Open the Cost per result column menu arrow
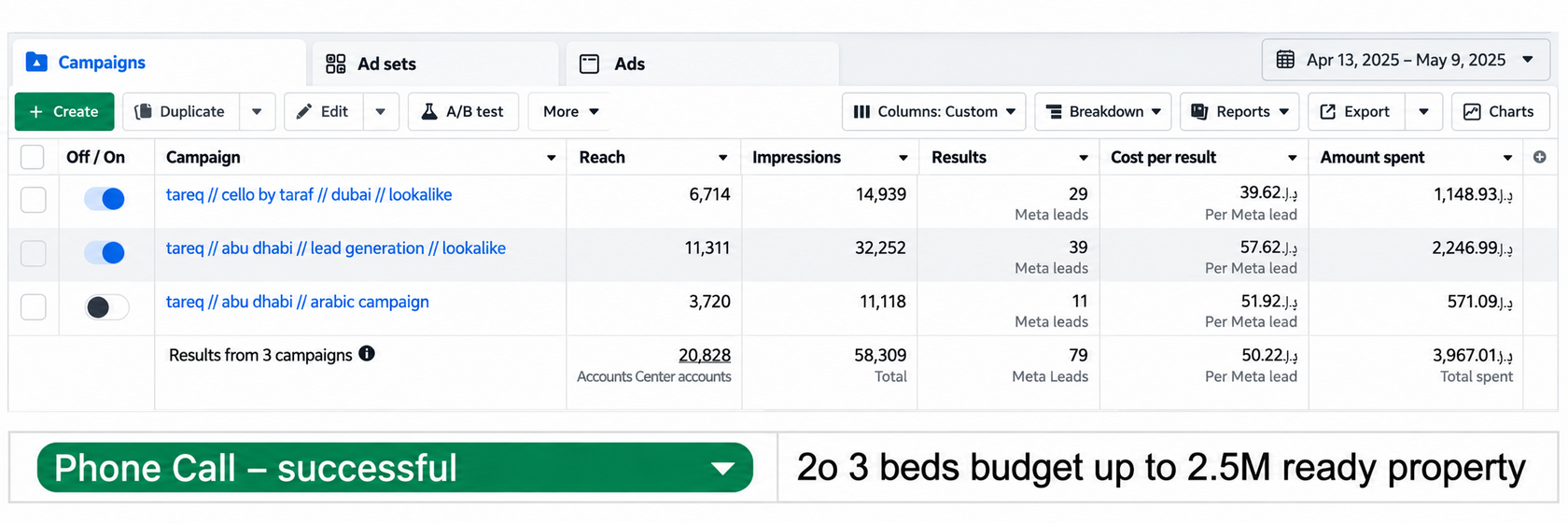Screen dimensions: 1568x523 (1292, 158)
